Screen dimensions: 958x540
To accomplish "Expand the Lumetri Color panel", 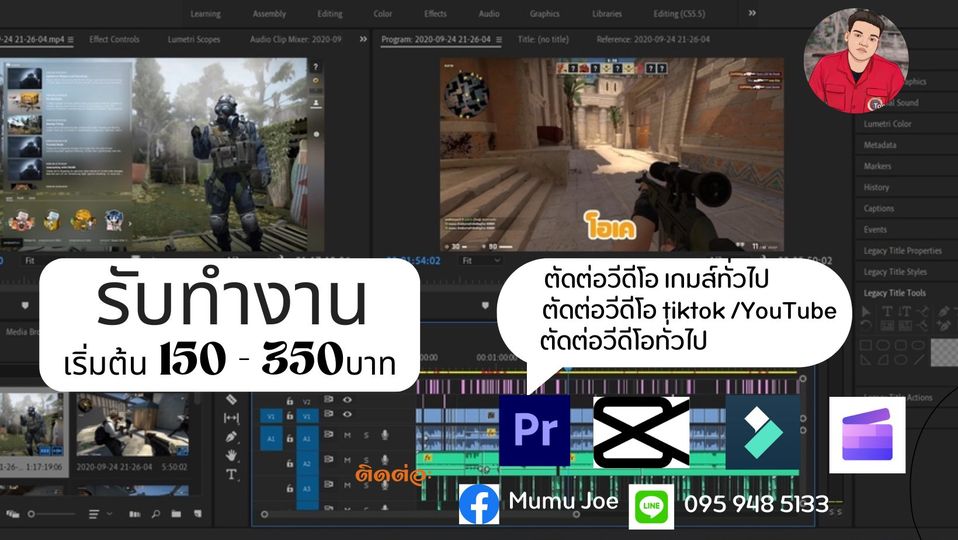I will click(887, 124).
